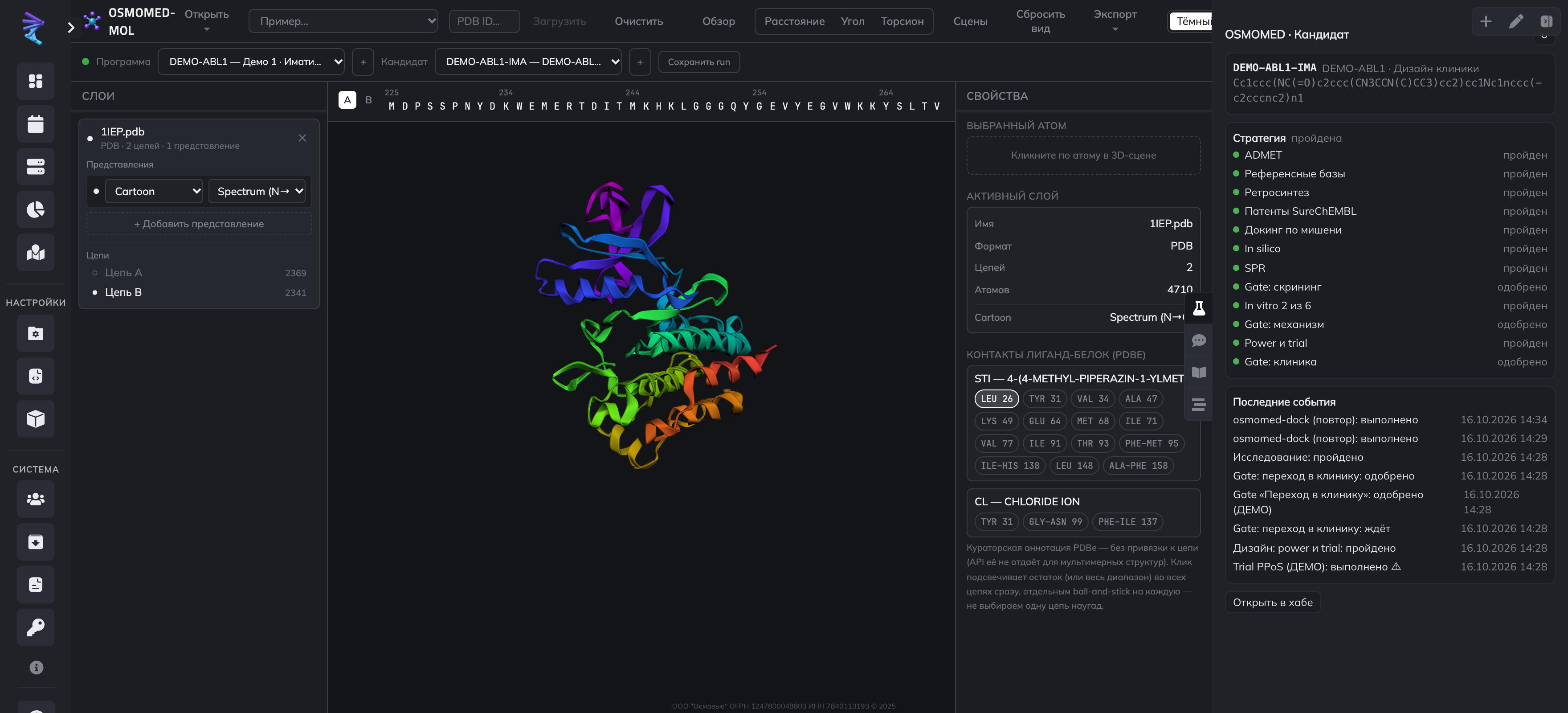Open the calendar icon in left sidebar
1568x713 pixels.
(35, 123)
